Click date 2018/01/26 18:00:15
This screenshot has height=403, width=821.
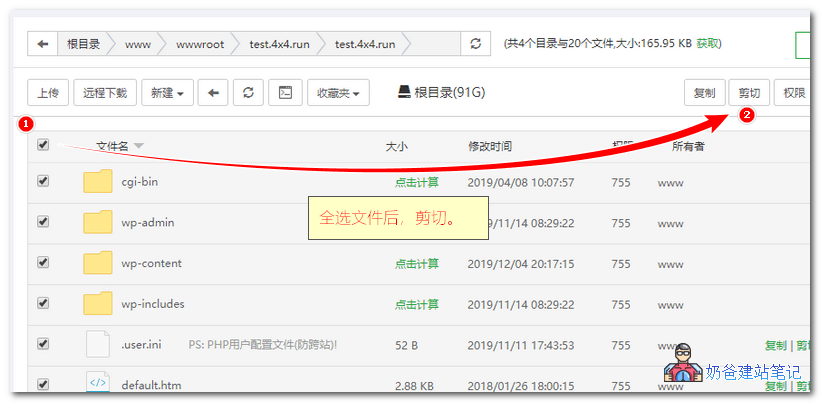coord(520,386)
